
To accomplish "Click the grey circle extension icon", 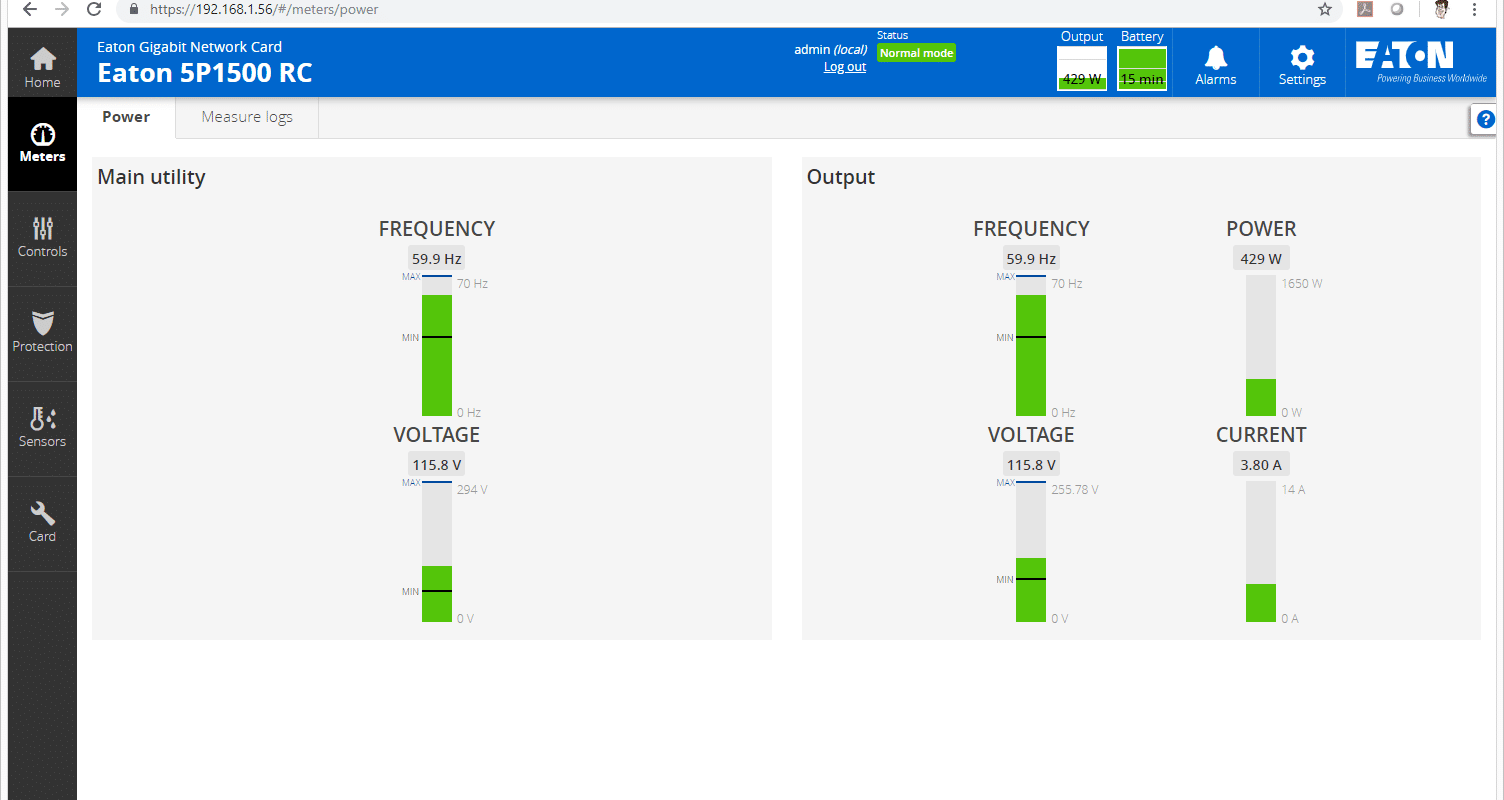I will coord(1396,10).
